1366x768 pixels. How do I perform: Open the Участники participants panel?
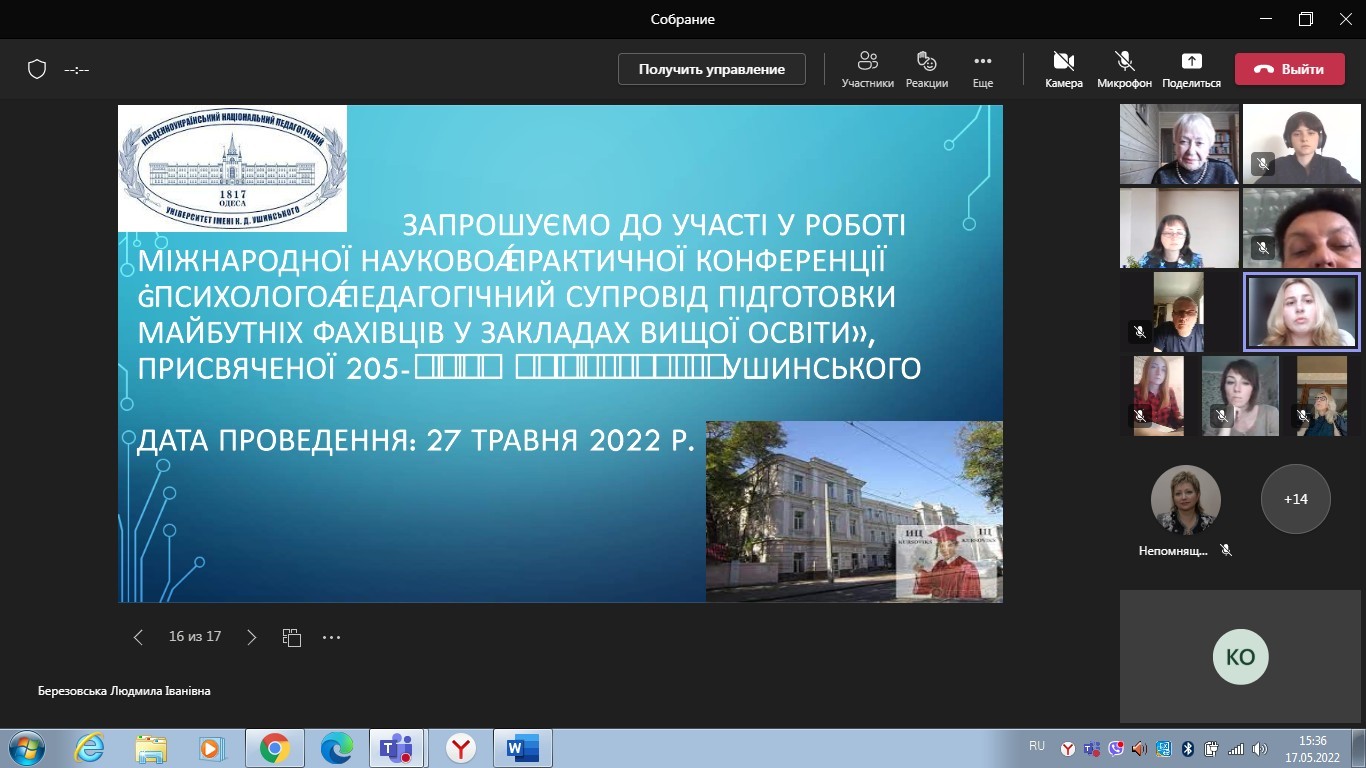pyautogui.click(x=867, y=69)
